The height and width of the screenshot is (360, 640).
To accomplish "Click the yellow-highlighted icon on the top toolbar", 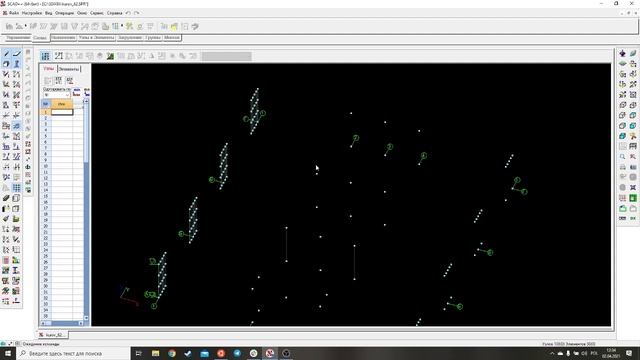I will [x=174, y=27].
